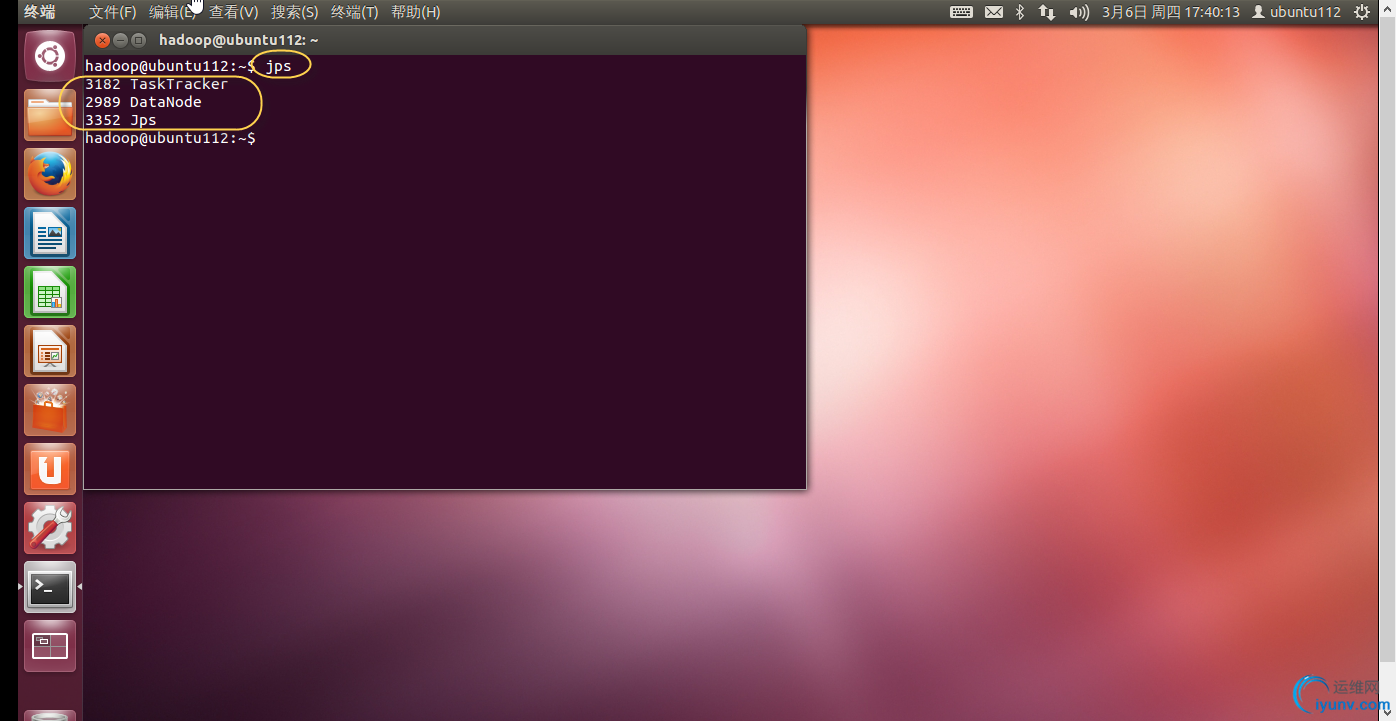The width and height of the screenshot is (1396, 721).
Task: Open the Ubuntu Software Center
Action: tap(49, 410)
